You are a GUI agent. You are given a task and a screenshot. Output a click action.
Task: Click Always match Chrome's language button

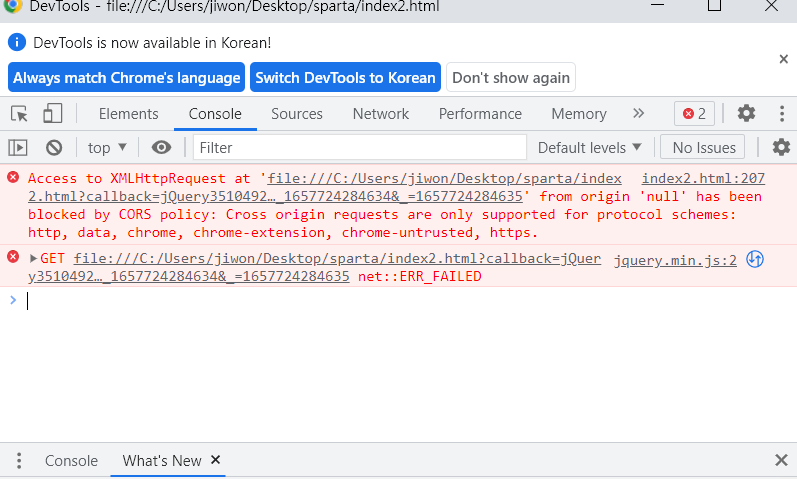tap(127, 77)
